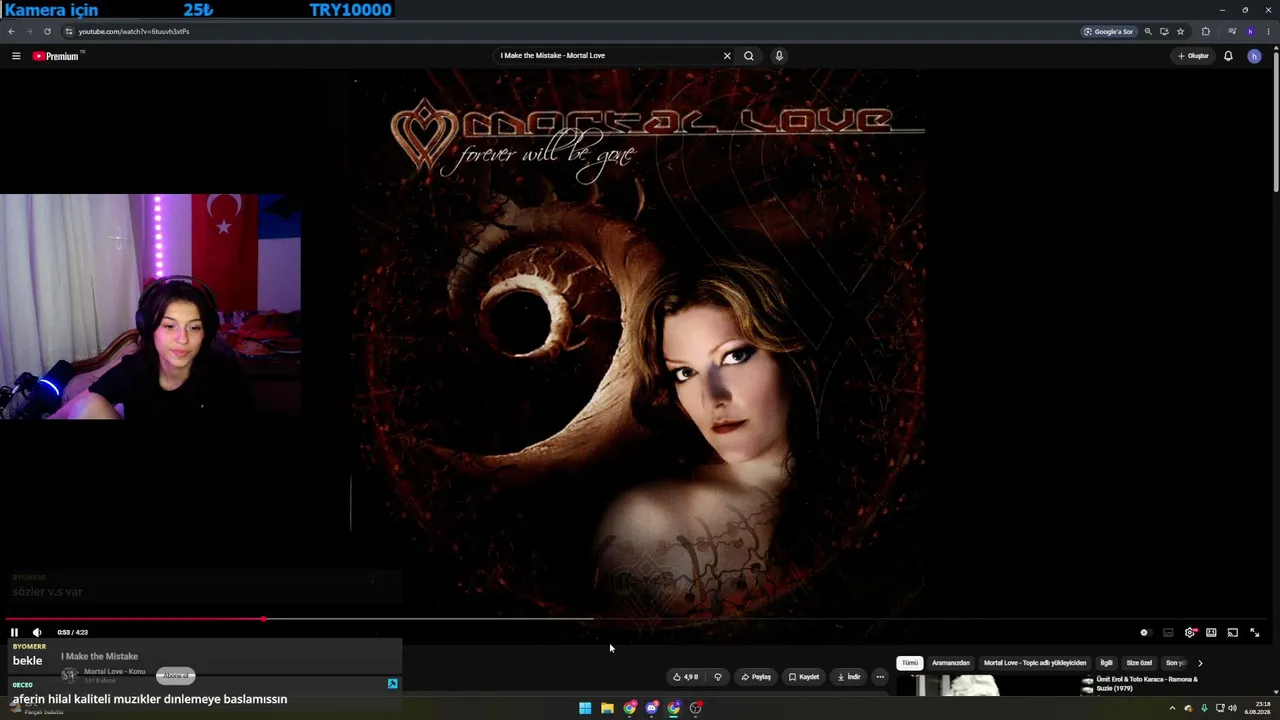This screenshot has width=1280, height=720.
Task: Pause the video playback
Action: tap(14, 632)
